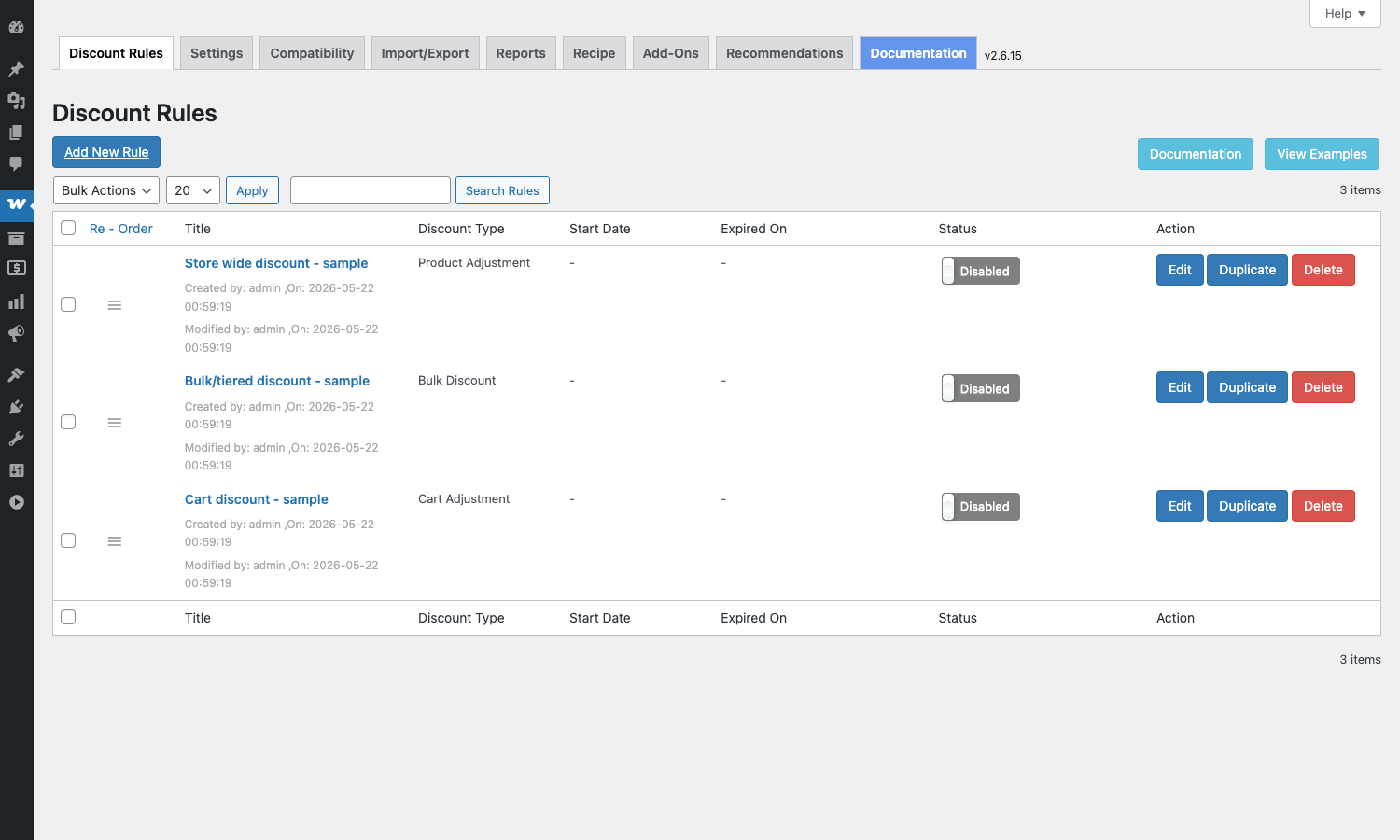Open the Store wide discount - sample link

point(276,263)
